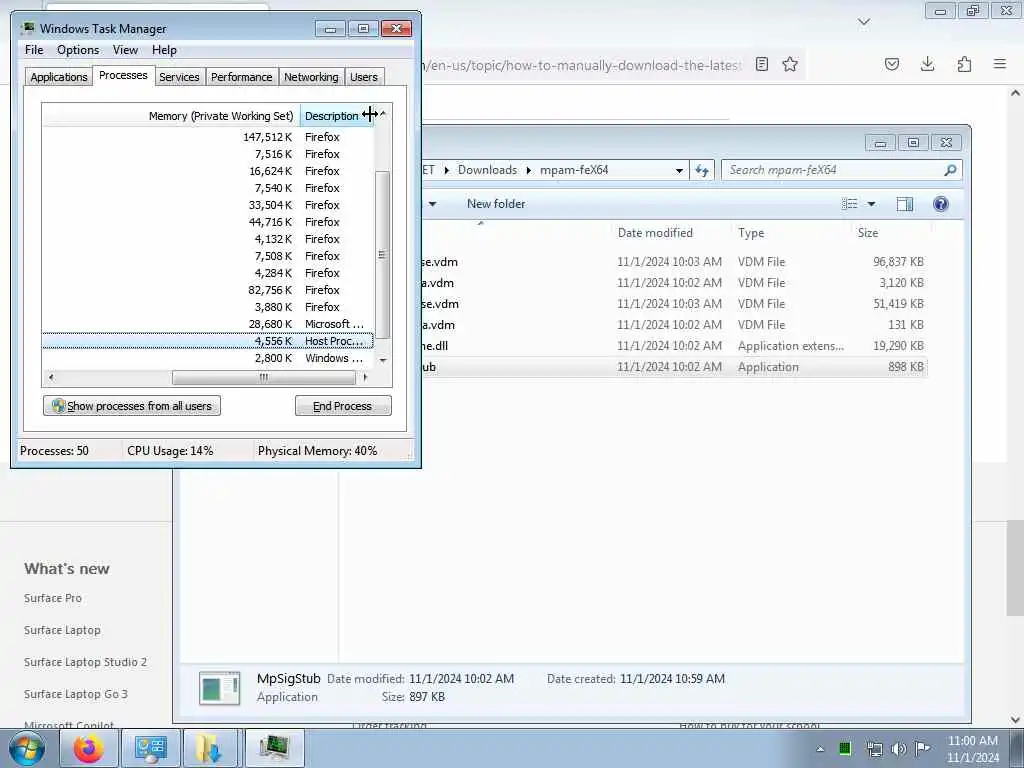Open Firefox downloads panel icon
The width and height of the screenshot is (1024, 768).
[927, 64]
